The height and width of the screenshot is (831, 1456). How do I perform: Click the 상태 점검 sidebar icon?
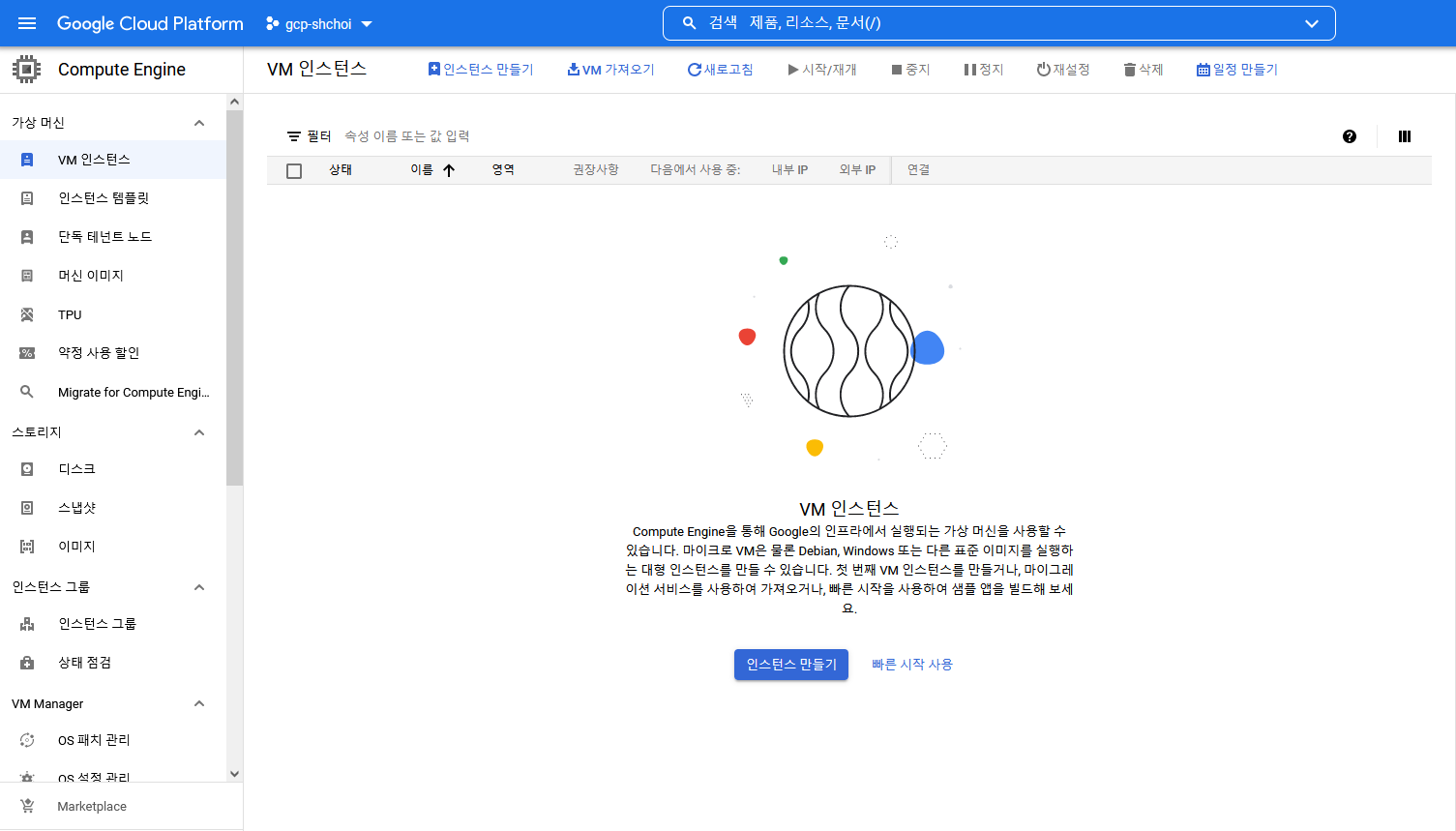[27, 663]
